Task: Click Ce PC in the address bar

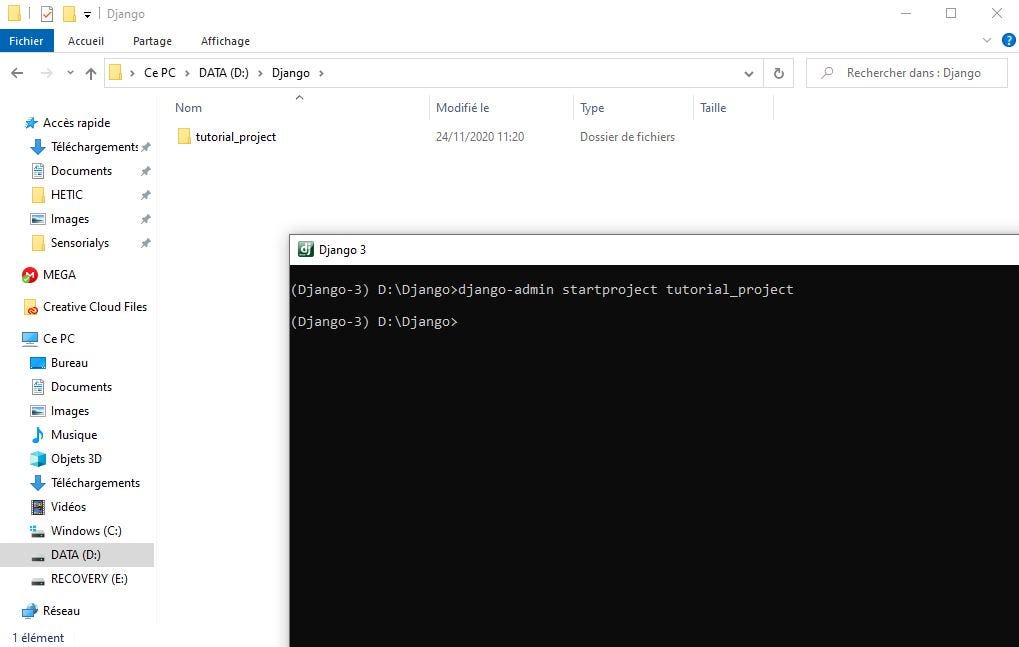Action: click(x=160, y=73)
